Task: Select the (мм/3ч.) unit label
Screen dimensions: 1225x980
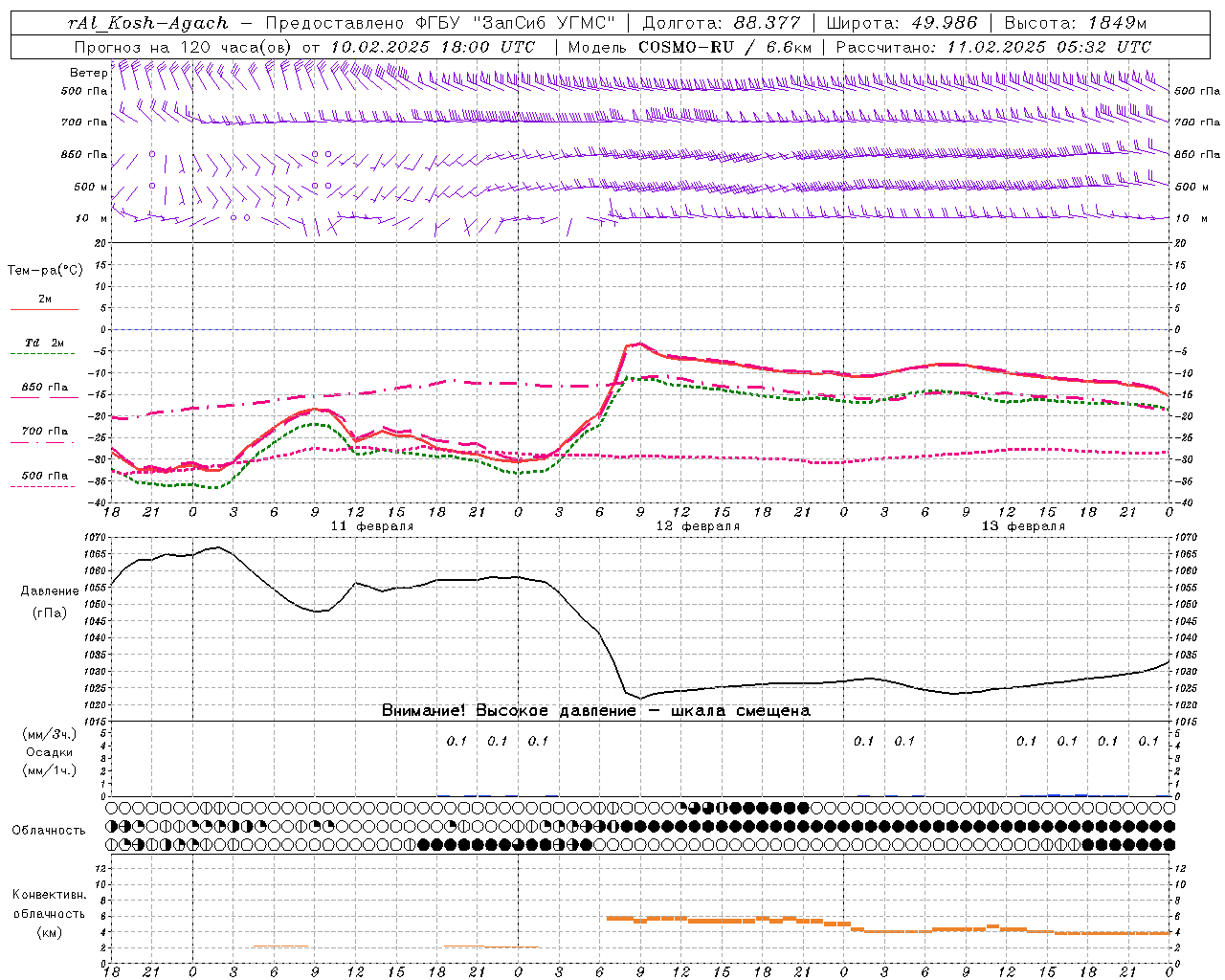Action: coord(49,734)
